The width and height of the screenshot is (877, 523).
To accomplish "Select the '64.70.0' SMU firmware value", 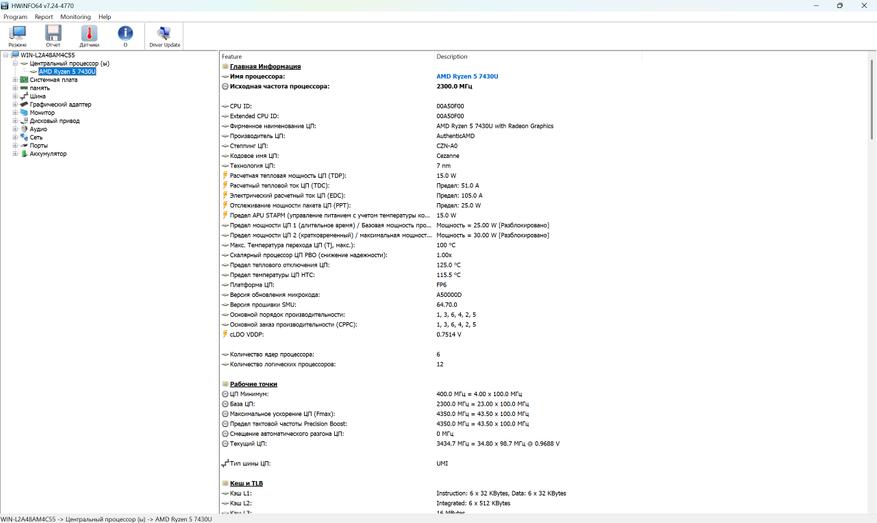I will [446, 304].
